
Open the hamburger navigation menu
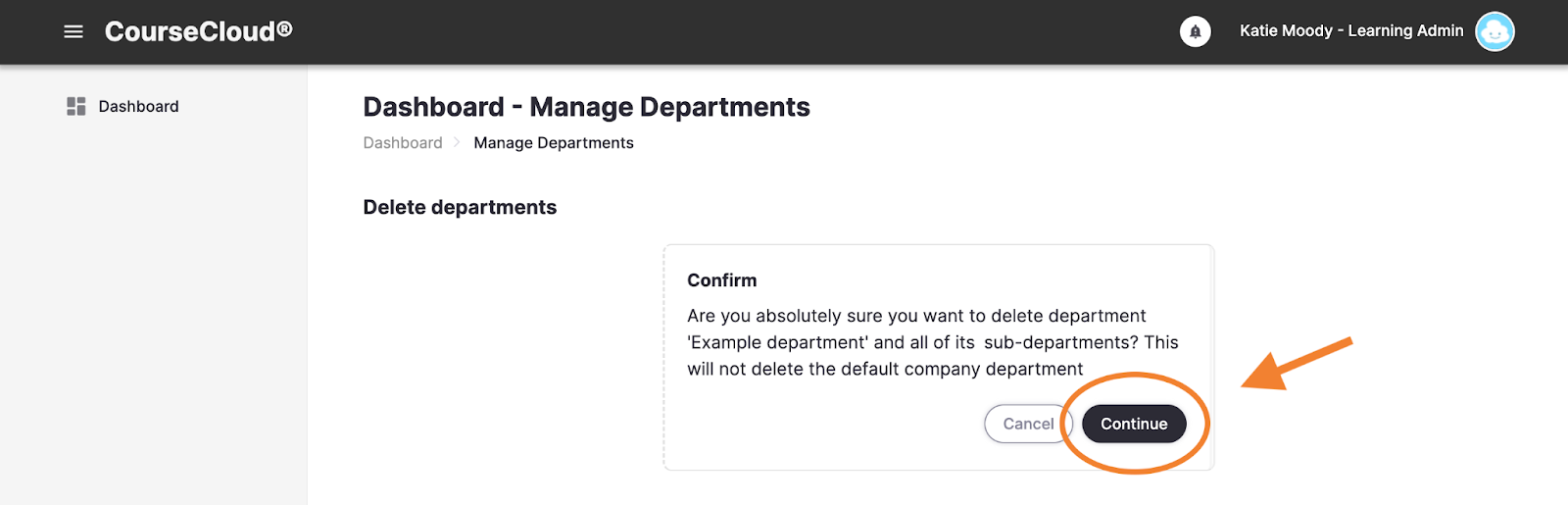tap(73, 31)
